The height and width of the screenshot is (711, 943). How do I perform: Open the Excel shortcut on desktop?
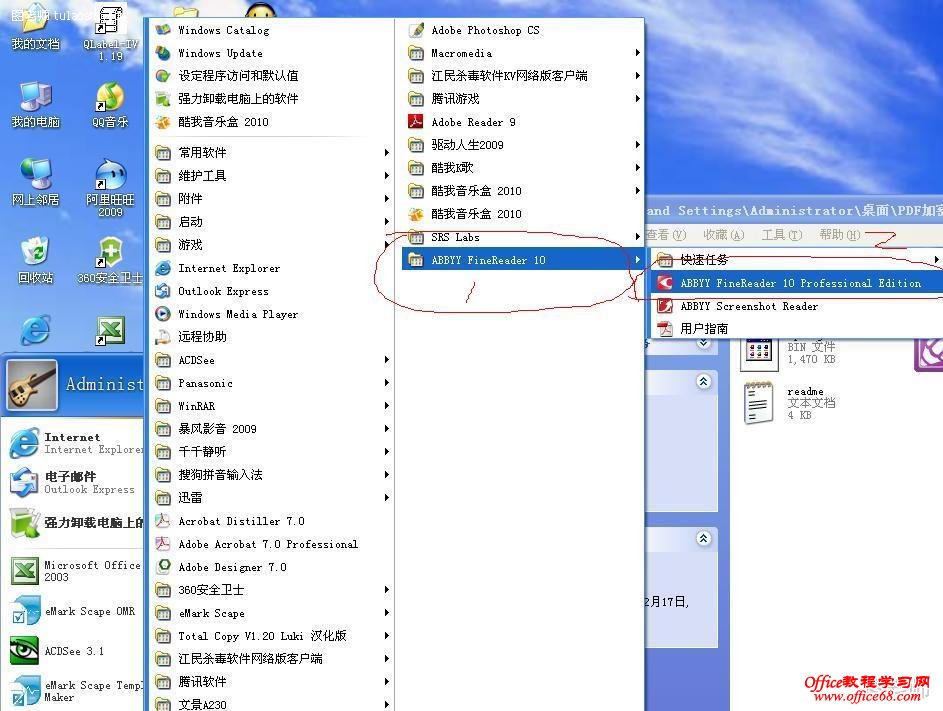click(110, 331)
